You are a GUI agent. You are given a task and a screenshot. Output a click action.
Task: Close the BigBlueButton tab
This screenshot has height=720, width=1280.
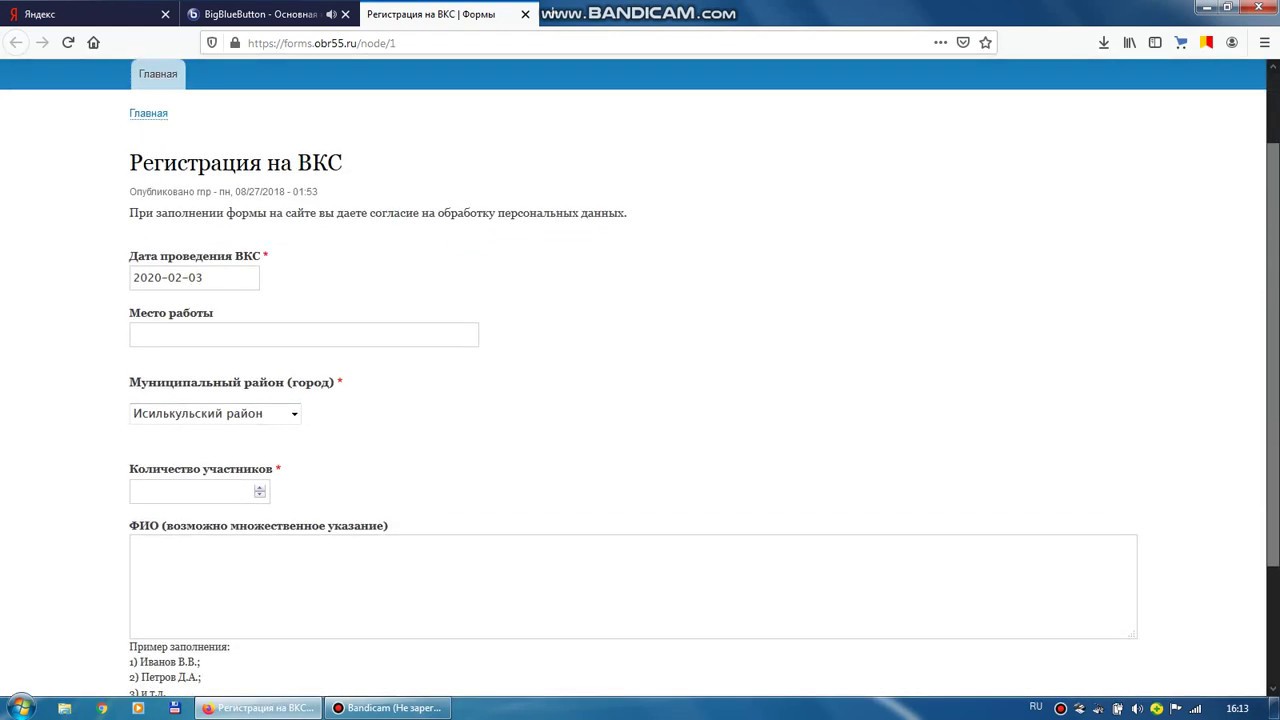click(x=346, y=14)
